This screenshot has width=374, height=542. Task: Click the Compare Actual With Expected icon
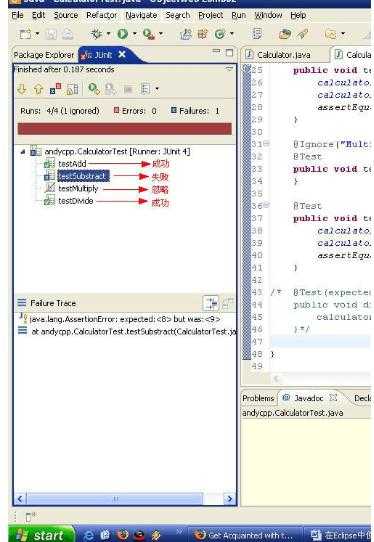point(227,303)
